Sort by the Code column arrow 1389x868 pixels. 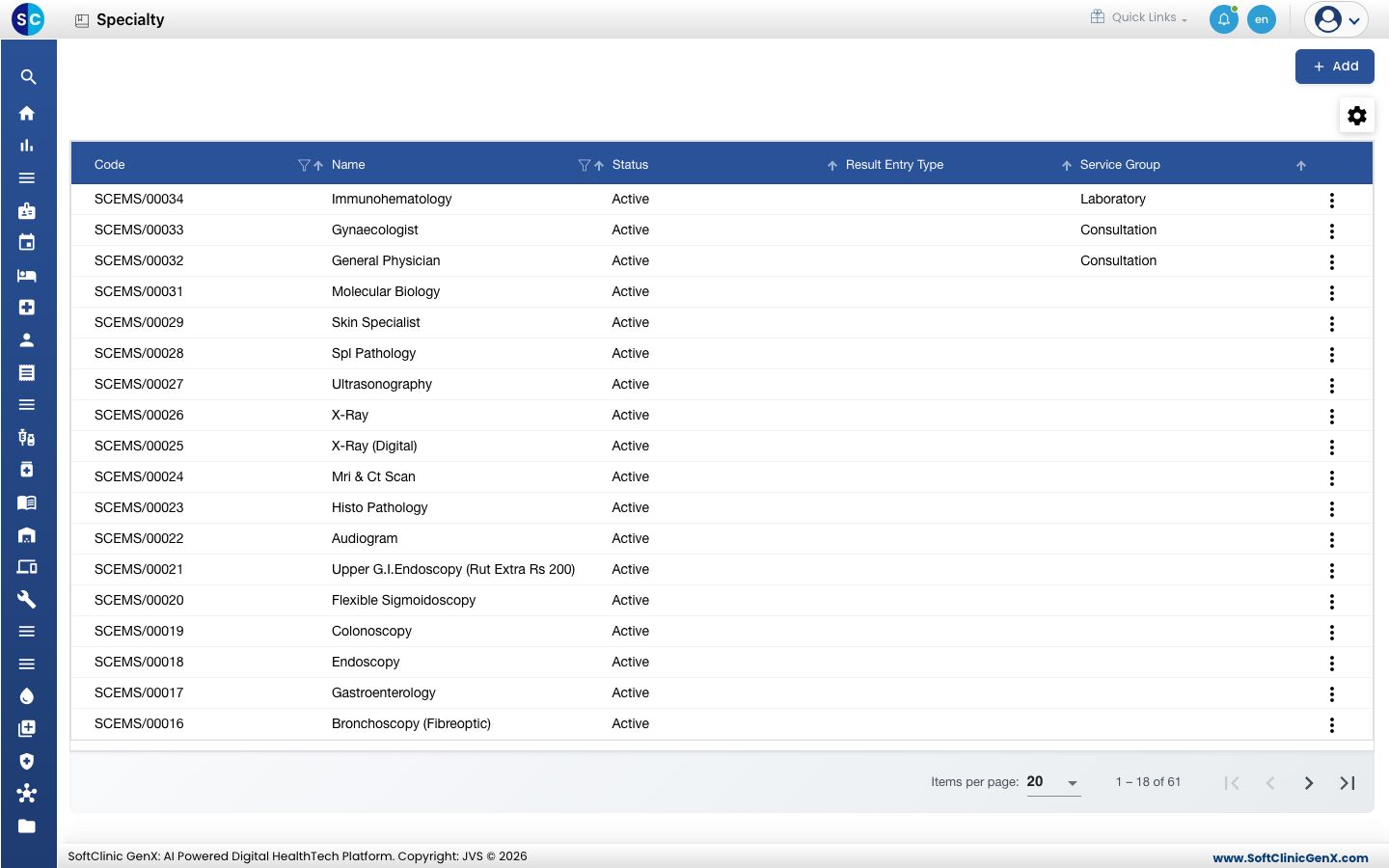[318, 166]
